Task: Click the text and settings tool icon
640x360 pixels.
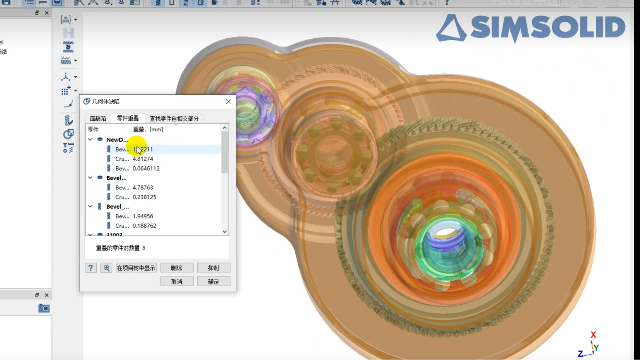Action: (68, 147)
